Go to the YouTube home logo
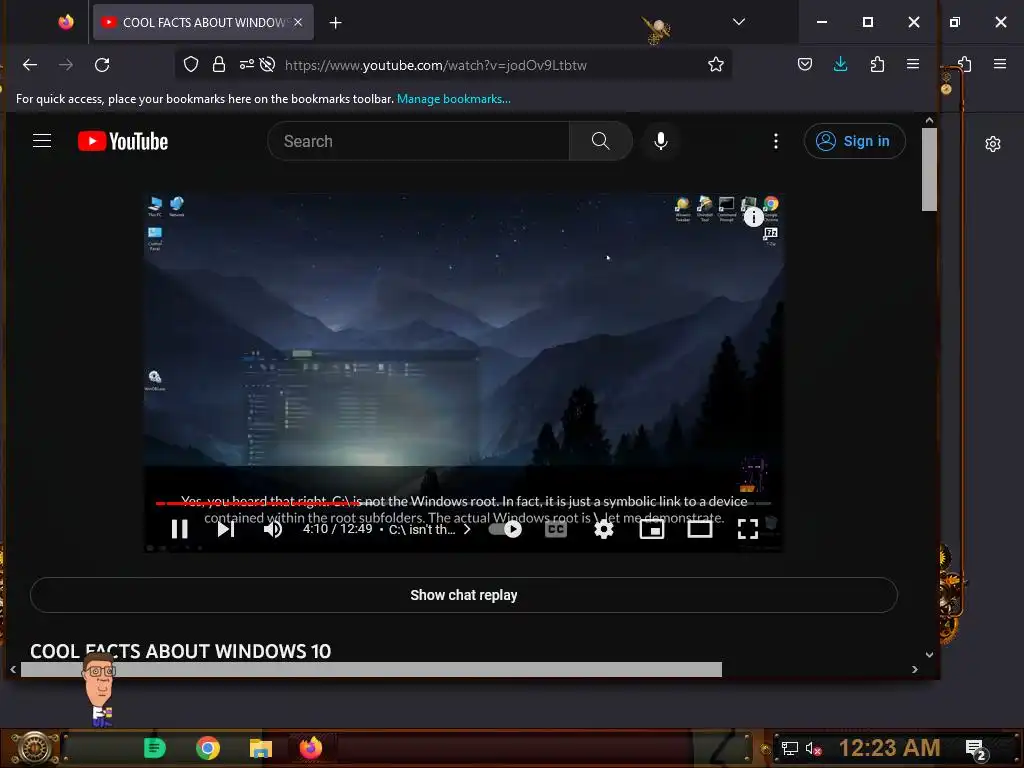The image size is (1024, 768). click(x=123, y=141)
